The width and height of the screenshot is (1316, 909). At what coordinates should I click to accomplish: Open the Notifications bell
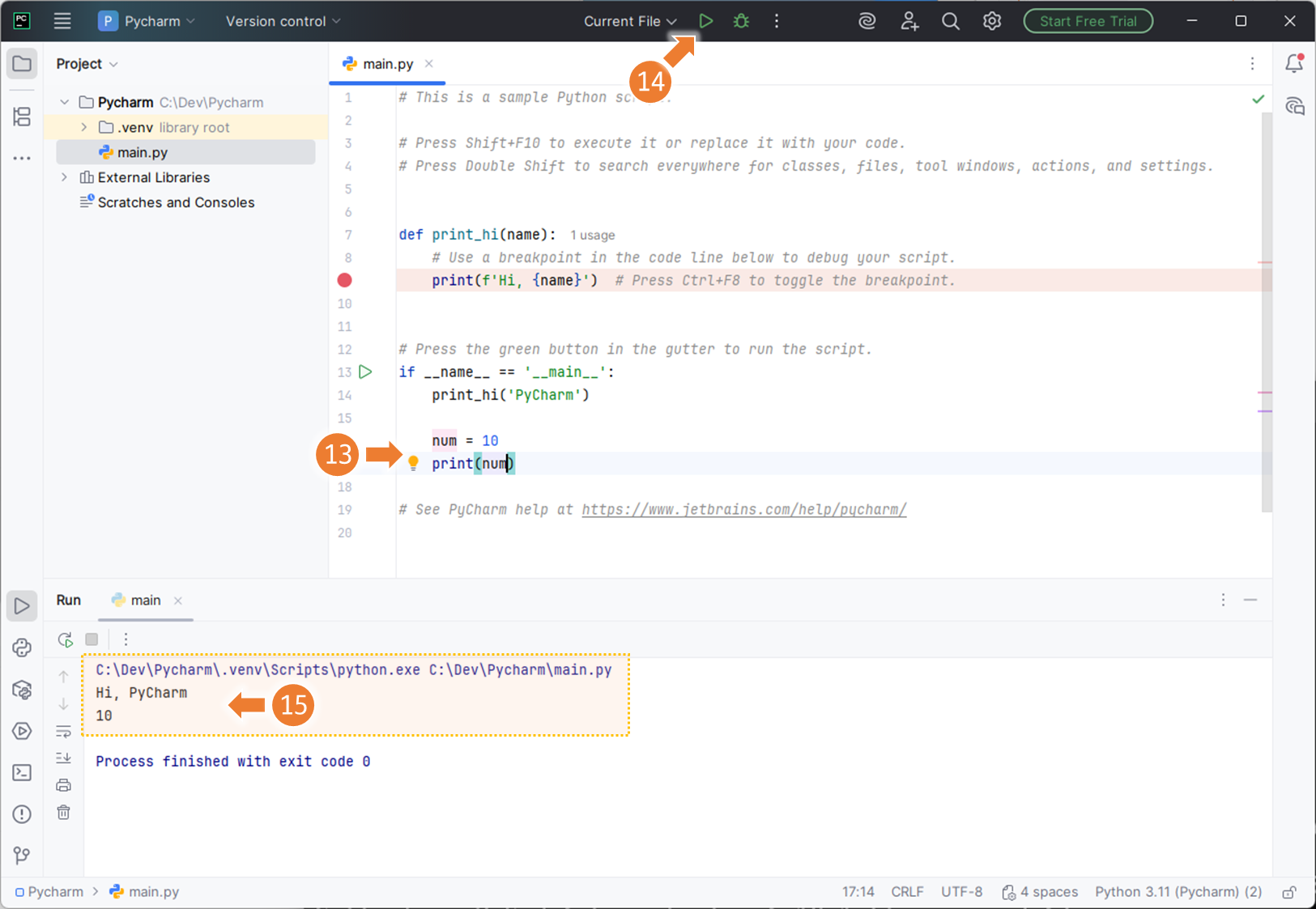point(1294,63)
